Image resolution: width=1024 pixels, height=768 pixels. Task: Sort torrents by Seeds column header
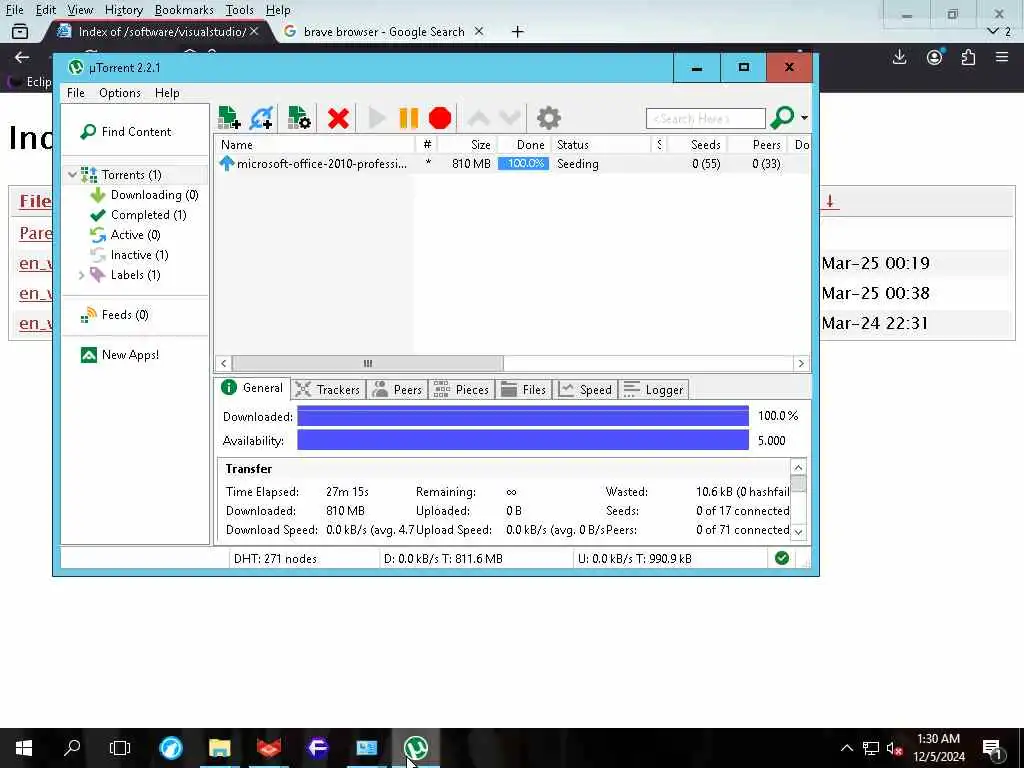(697, 145)
